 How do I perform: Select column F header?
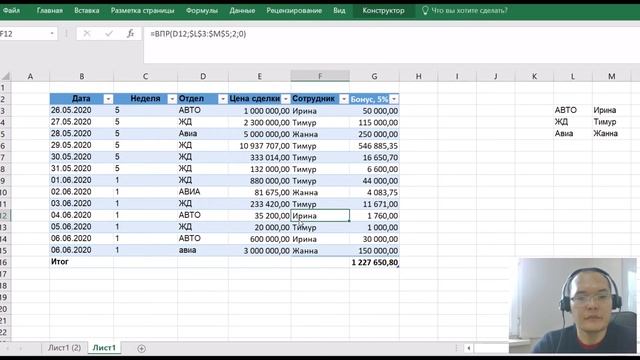(x=320, y=76)
